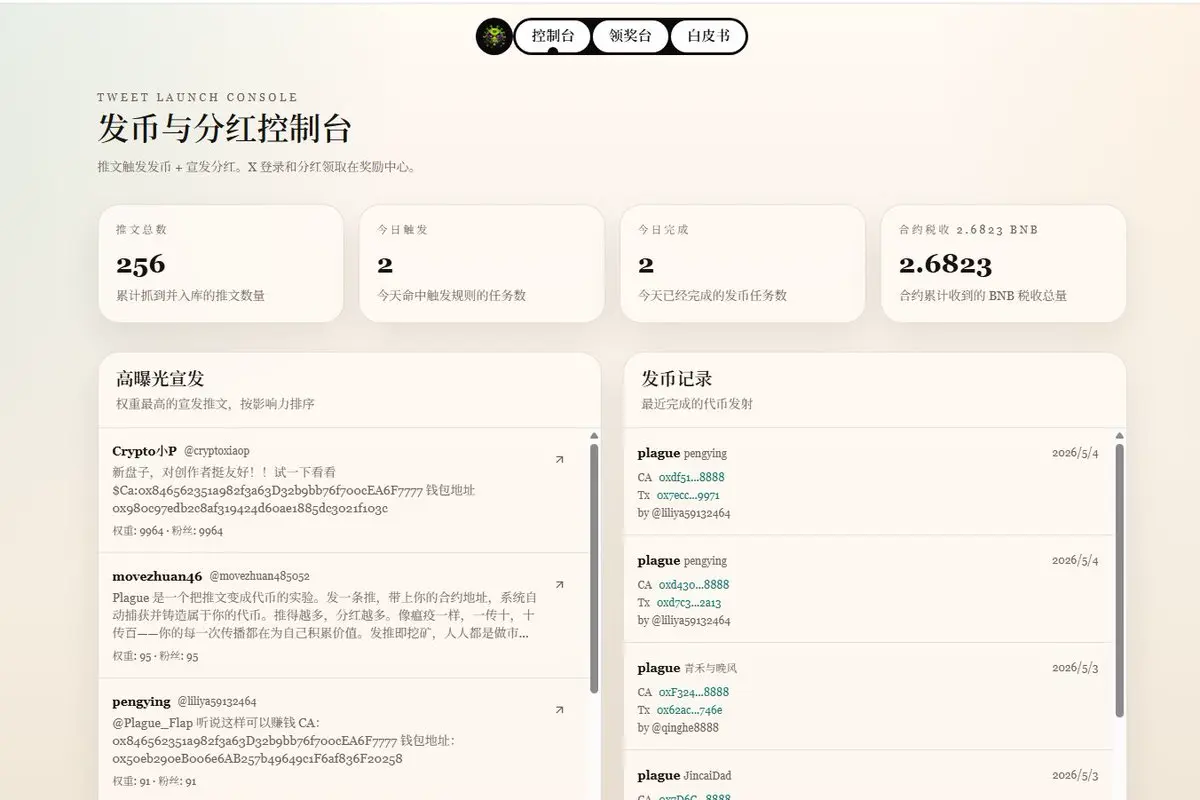Click the Crypto小P author name
The height and width of the screenshot is (800, 1200).
coord(145,451)
